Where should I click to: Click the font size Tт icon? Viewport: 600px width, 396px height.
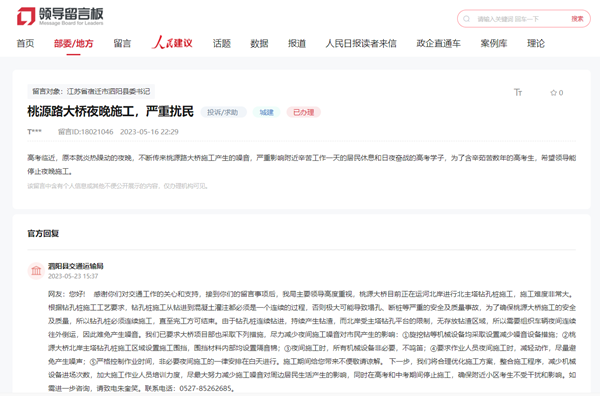pyautogui.click(x=518, y=92)
